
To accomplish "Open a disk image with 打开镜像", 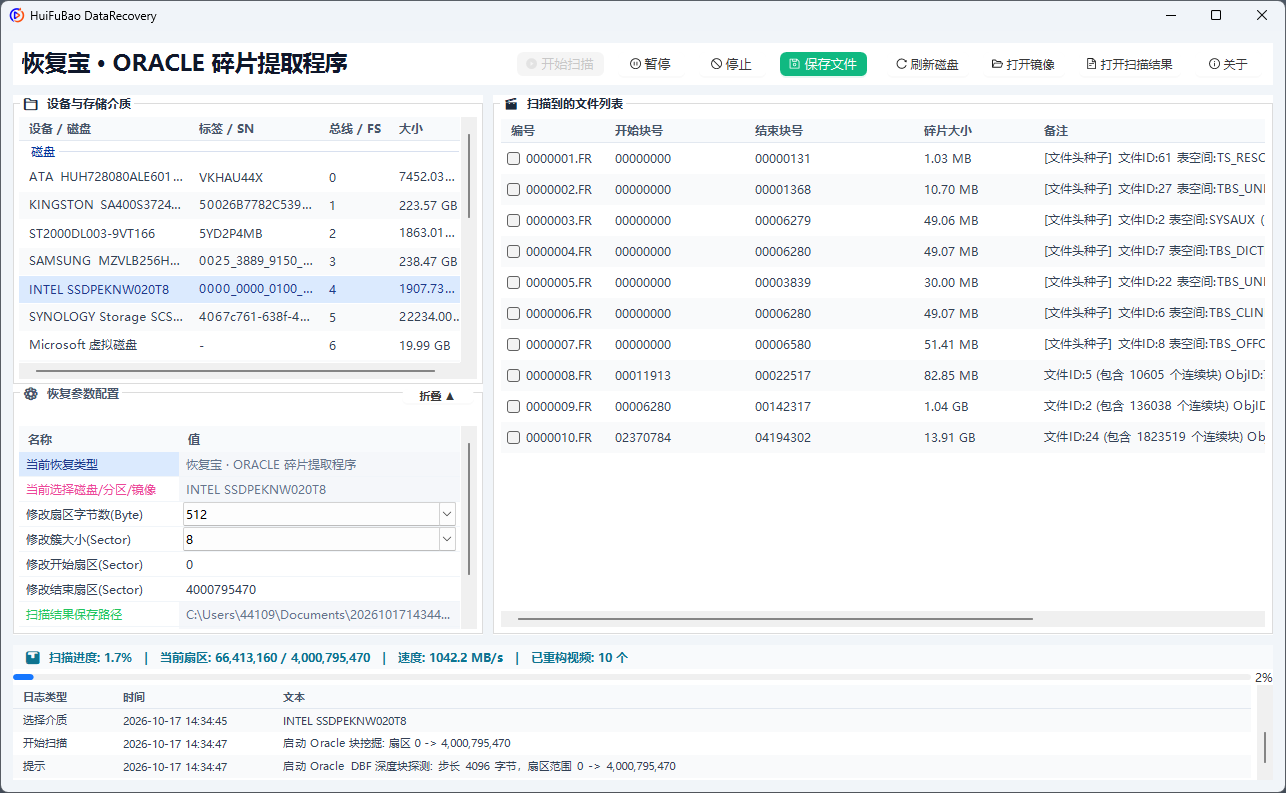I will 1022,64.
